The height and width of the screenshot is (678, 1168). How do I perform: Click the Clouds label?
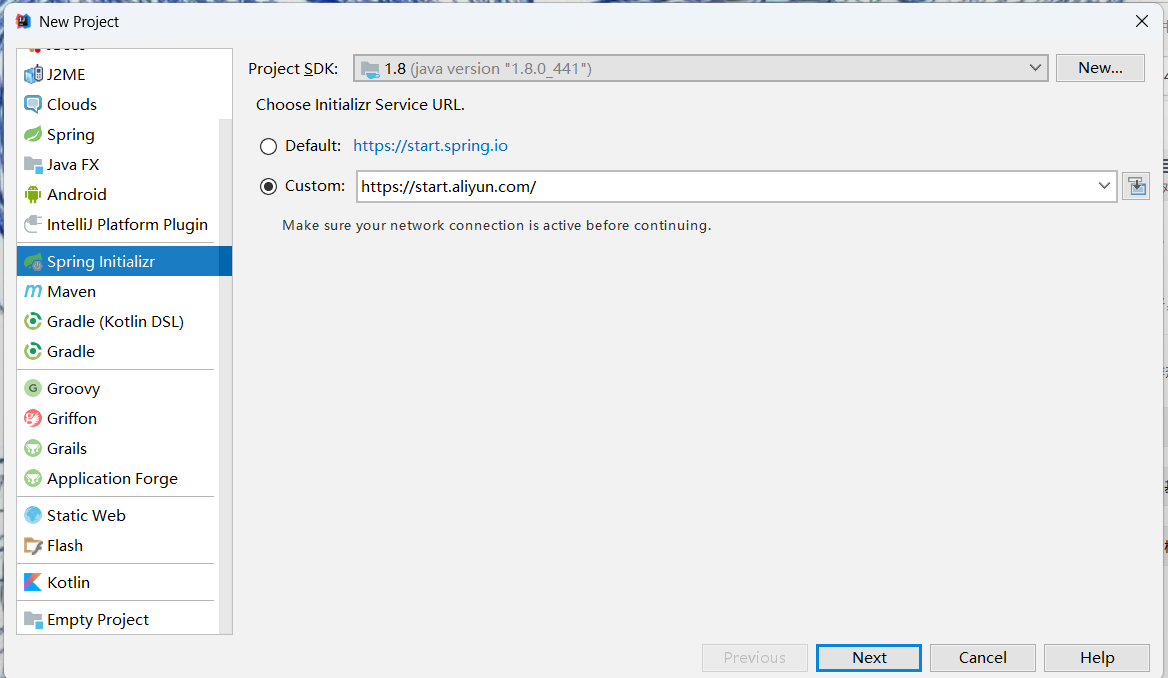(x=72, y=104)
